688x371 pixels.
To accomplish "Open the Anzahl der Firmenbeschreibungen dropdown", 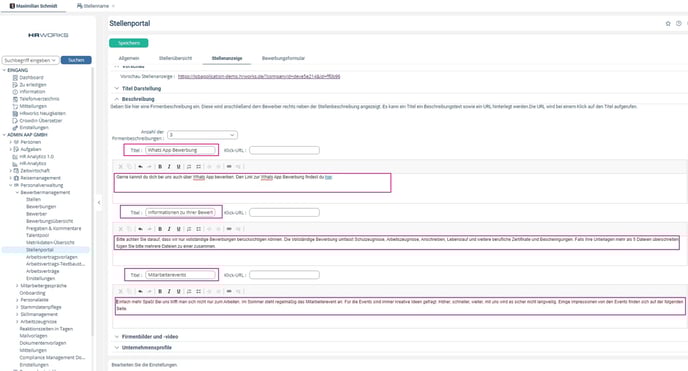I will click(202, 135).
